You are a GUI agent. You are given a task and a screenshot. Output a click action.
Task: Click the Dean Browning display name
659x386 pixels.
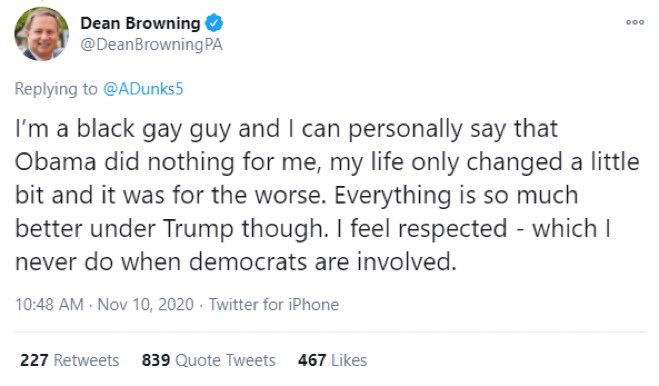(140, 23)
